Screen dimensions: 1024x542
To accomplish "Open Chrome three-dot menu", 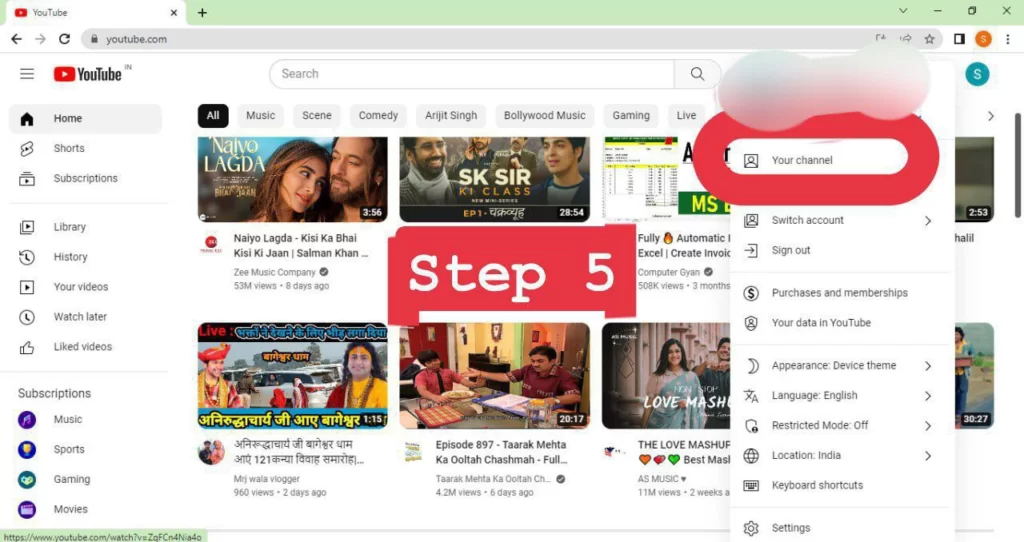I will (1008, 39).
